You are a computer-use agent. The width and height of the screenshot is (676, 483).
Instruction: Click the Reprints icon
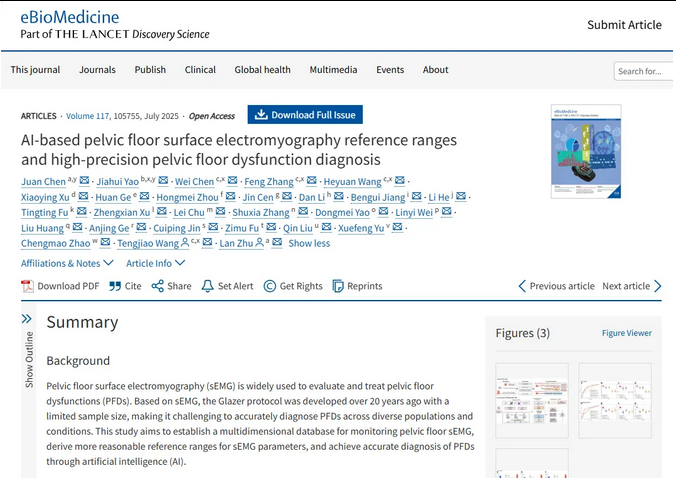(x=338, y=286)
